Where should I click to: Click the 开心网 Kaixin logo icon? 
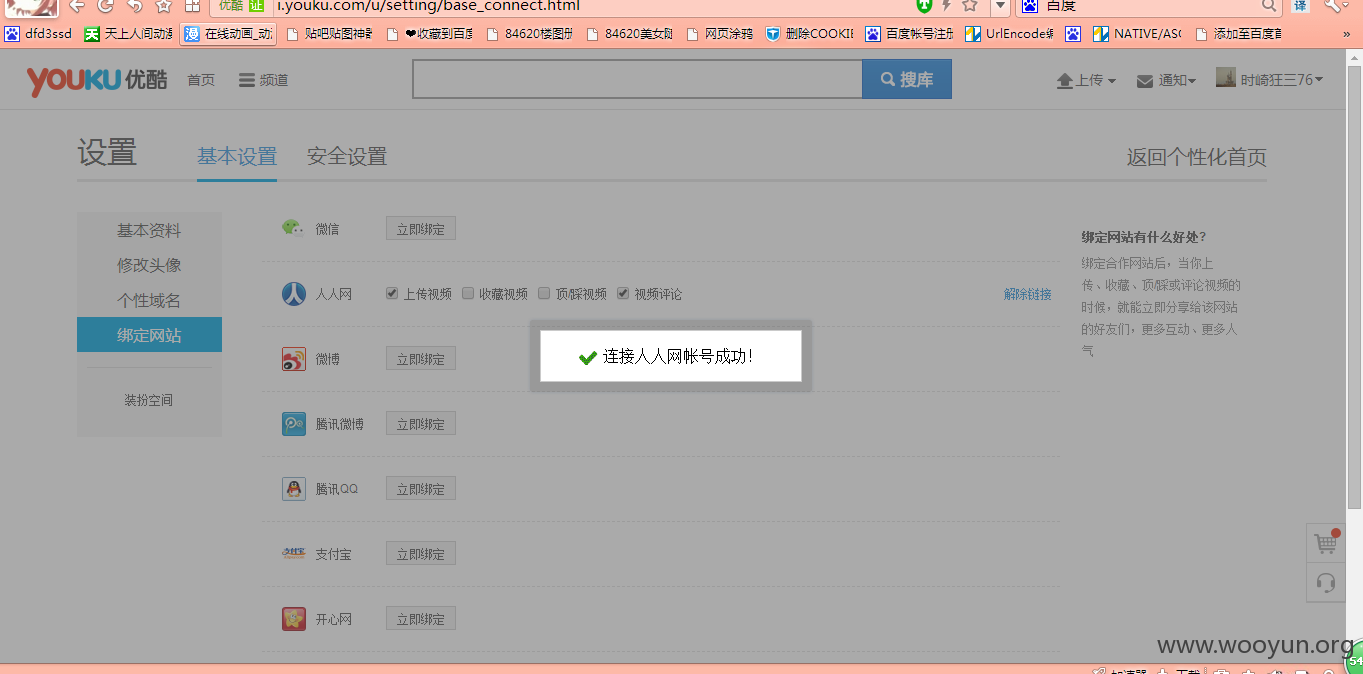[x=293, y=619]
